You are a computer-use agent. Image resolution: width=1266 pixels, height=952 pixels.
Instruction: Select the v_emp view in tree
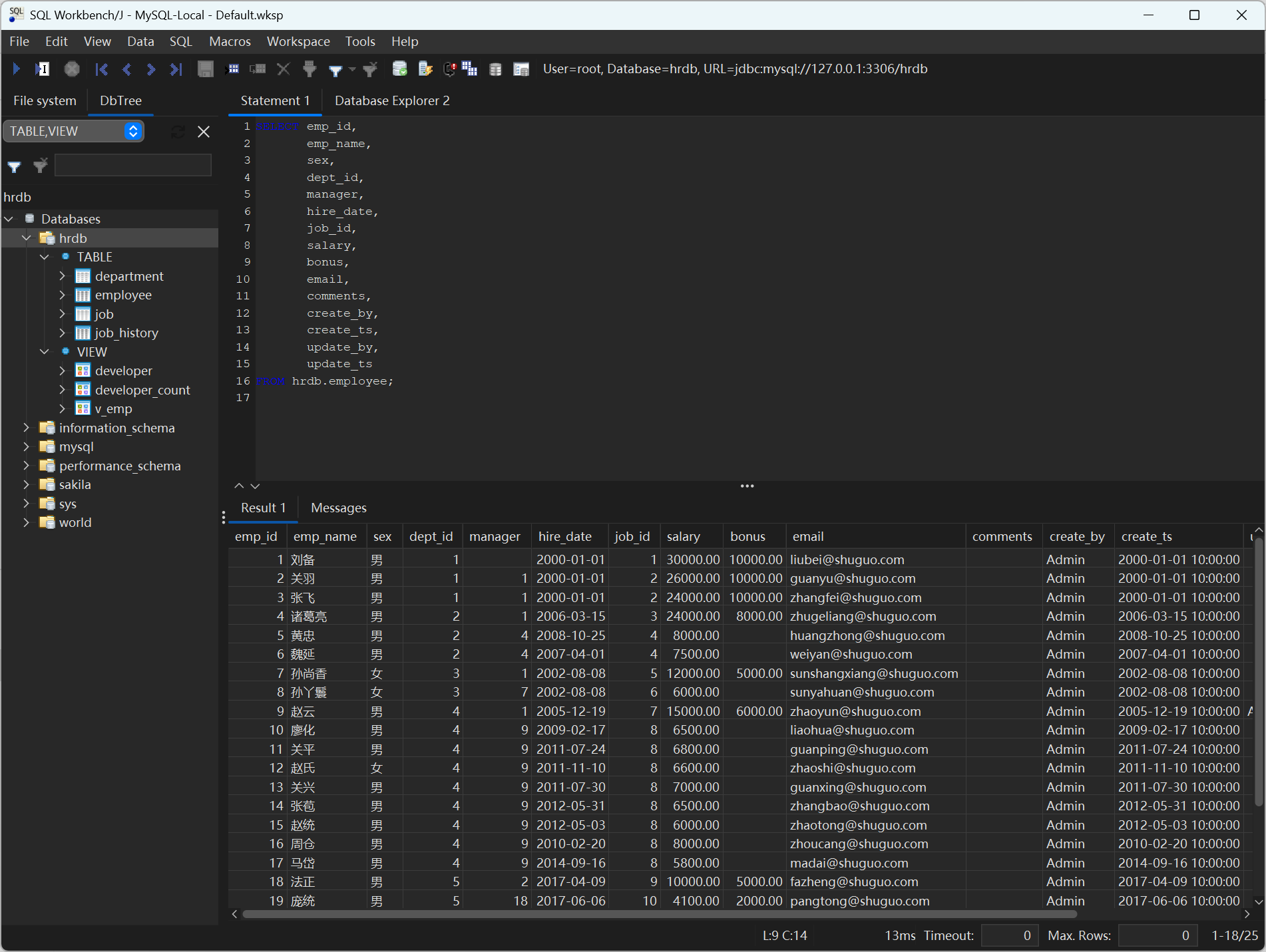(113, 408)
